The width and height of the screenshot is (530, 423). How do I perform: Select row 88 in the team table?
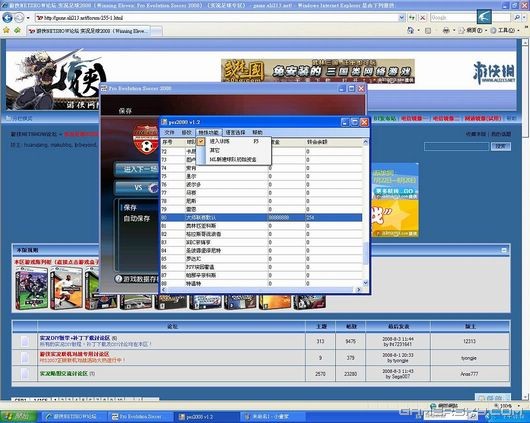click(x=261, y=284)
